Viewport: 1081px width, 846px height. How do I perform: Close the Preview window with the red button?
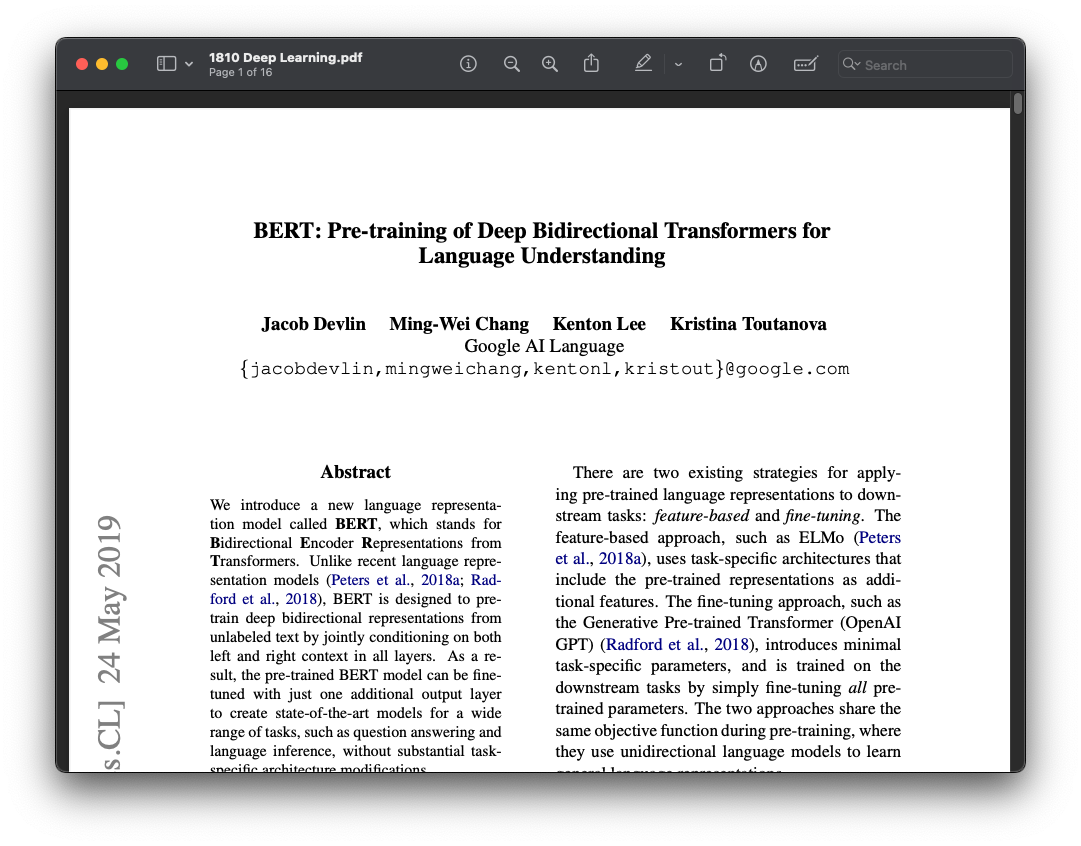pyautogui.click(x=82, y=64)
